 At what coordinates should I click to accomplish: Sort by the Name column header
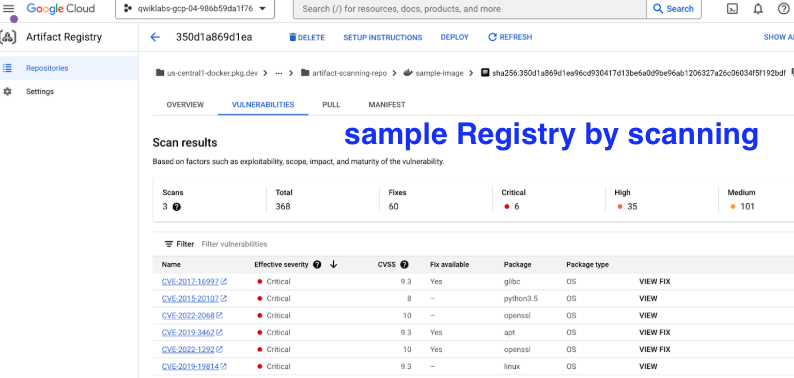pyautogui.click(x=171, y=264)
